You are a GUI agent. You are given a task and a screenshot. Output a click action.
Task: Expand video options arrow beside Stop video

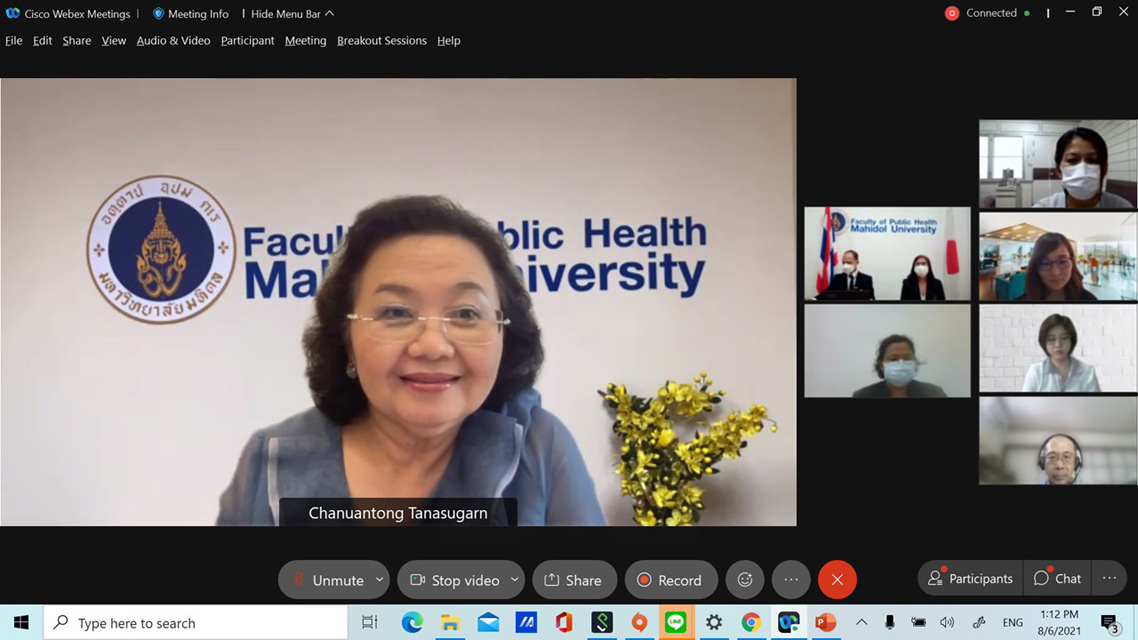515,580
